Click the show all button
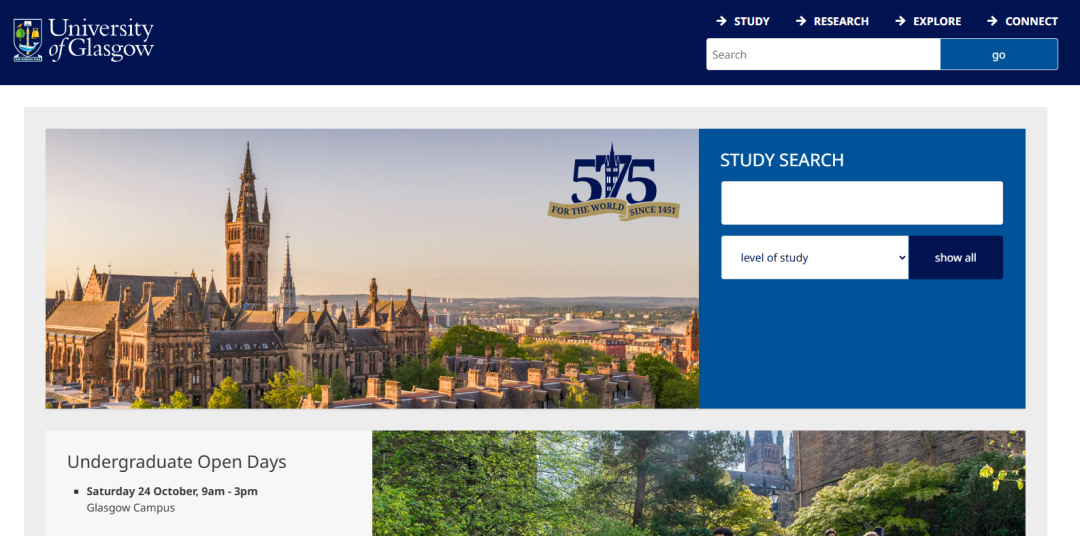This screenshot has height=536, width=1080. tap(955, 258)
